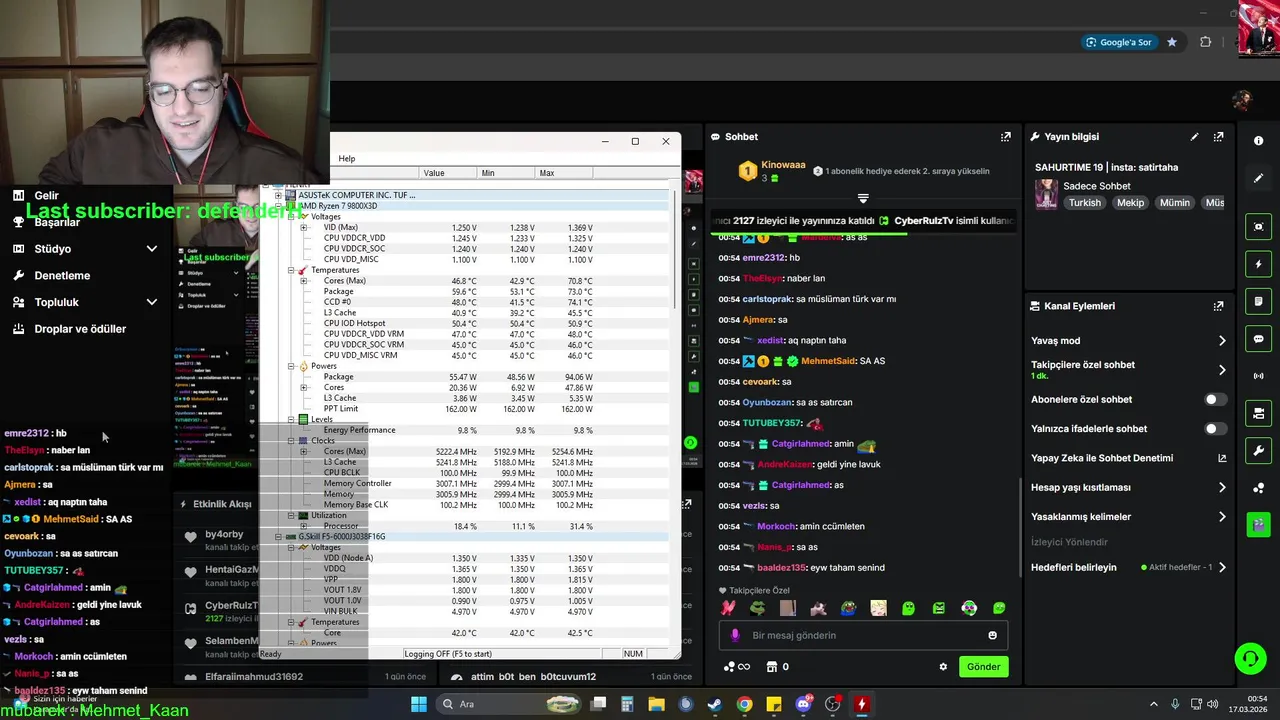Click the Value column header
The image size is (1280, 720).
click(x=449, y=173)
